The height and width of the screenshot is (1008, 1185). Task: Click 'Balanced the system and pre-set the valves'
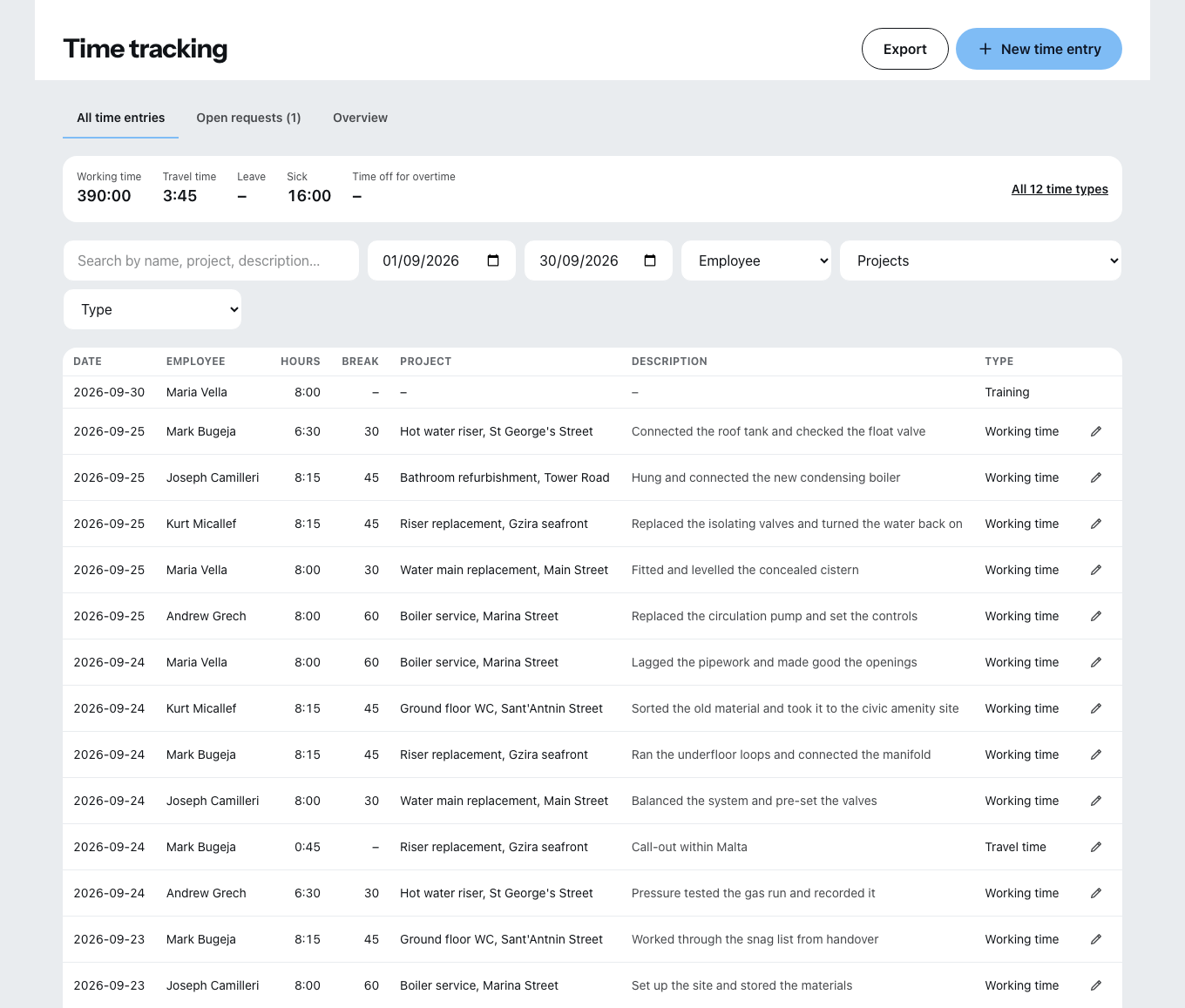pyautogui.click(x=754, y=801)
